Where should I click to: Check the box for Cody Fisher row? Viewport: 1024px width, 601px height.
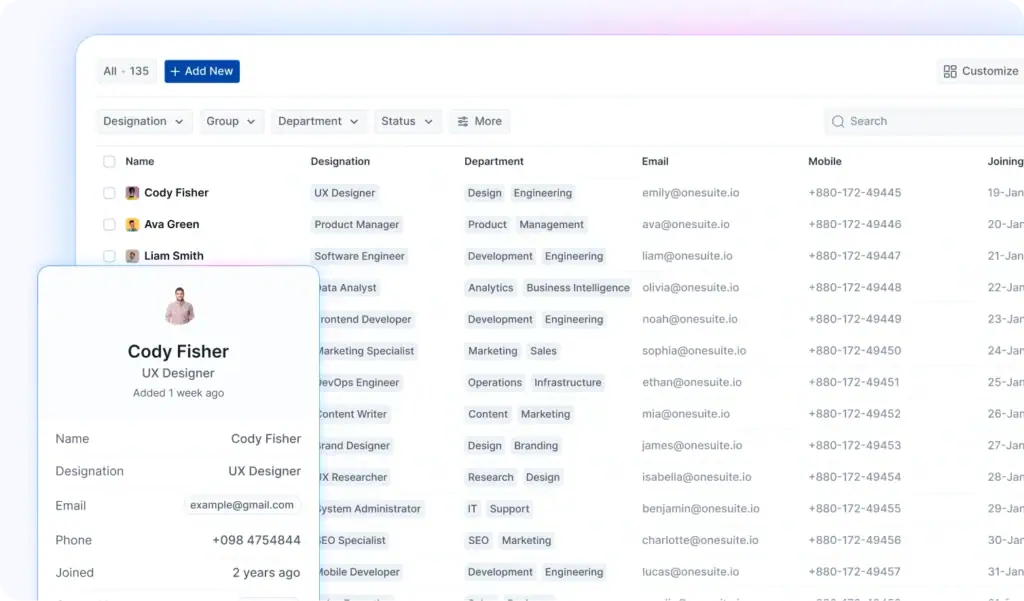[109, 193]
